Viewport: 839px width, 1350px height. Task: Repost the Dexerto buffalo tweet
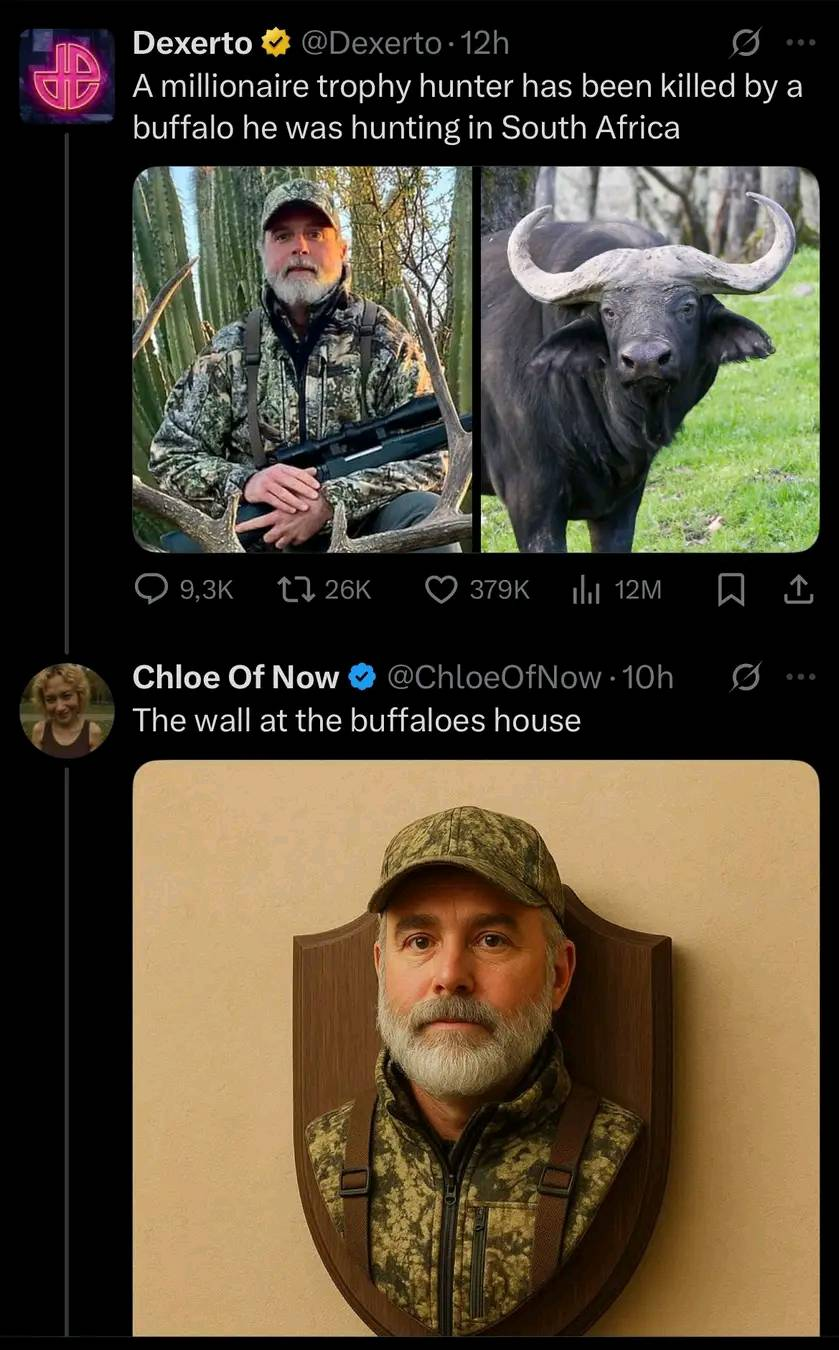[x=323, y=590]
